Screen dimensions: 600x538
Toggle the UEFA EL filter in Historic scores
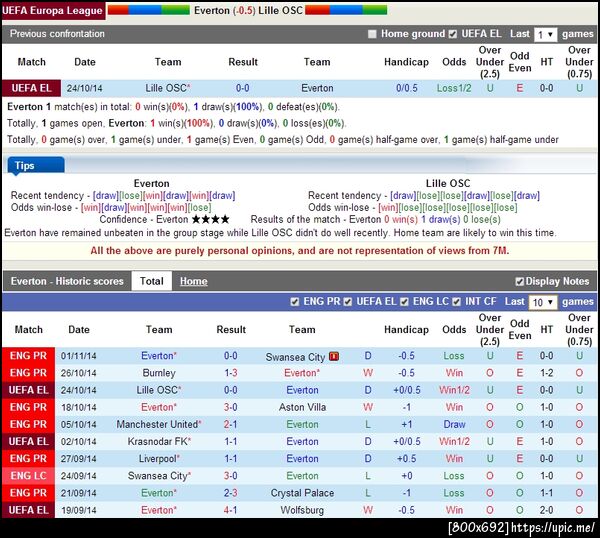tap(347, 302)
